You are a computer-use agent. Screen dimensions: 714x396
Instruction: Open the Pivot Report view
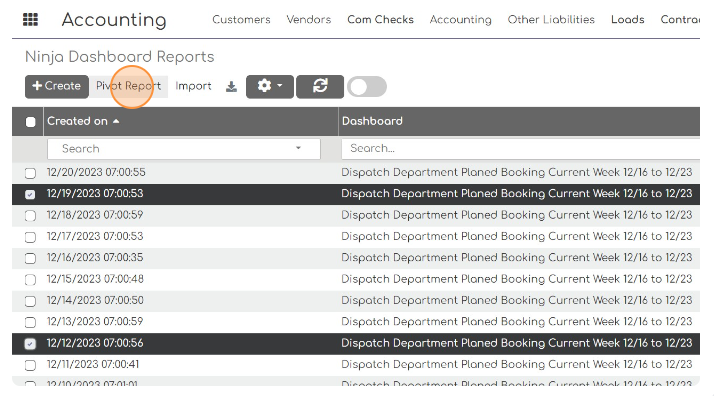point(128,86)
